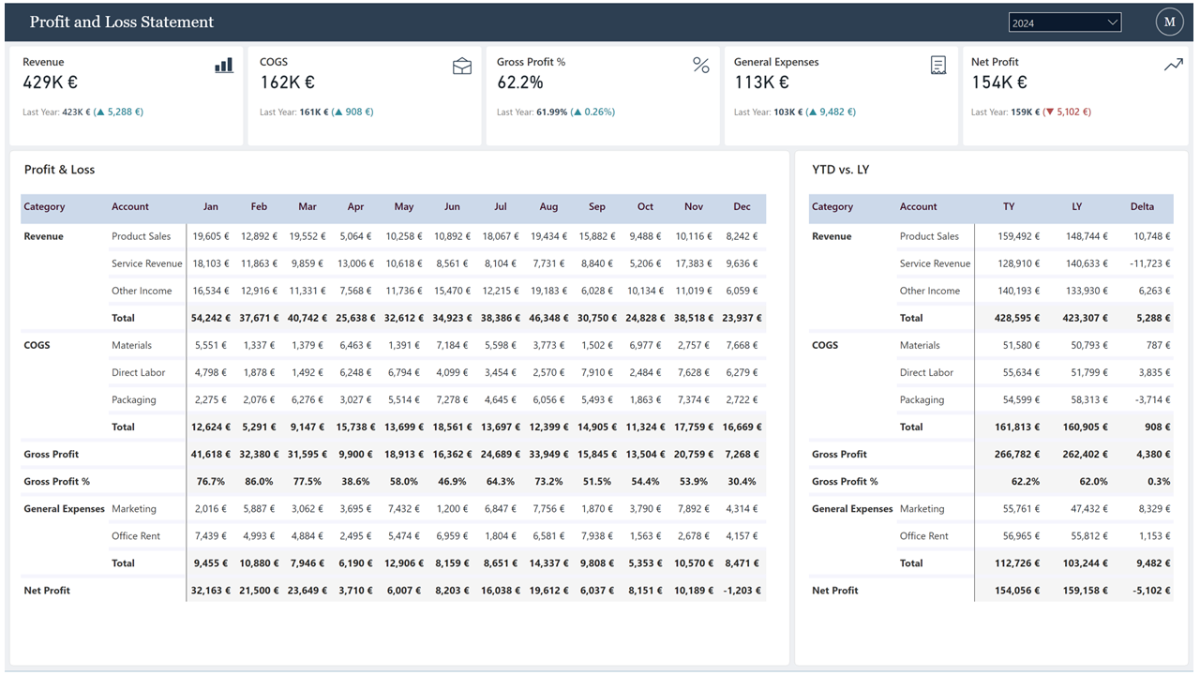Click the bar chart icon on Revenue card
Image resolution: width=1200 pixels, height=675 pixels.
[223, 64]
